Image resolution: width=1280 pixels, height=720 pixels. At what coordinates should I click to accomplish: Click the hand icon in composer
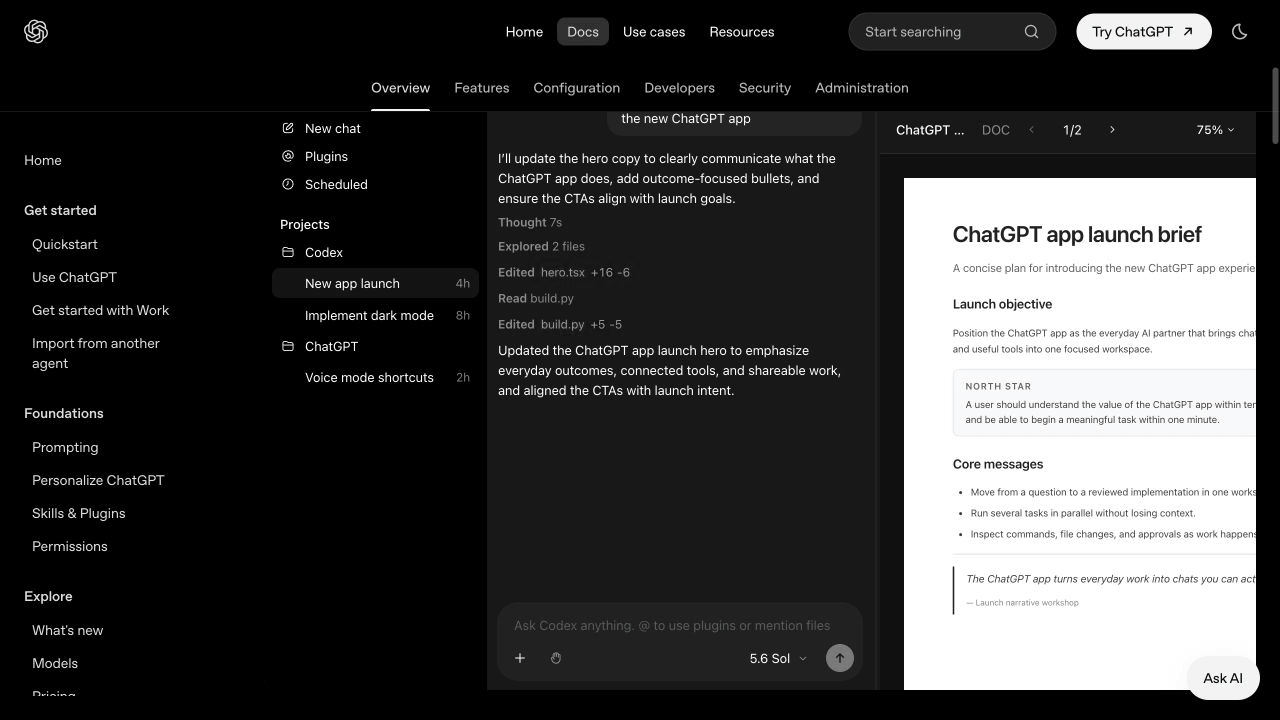point(556,658)
